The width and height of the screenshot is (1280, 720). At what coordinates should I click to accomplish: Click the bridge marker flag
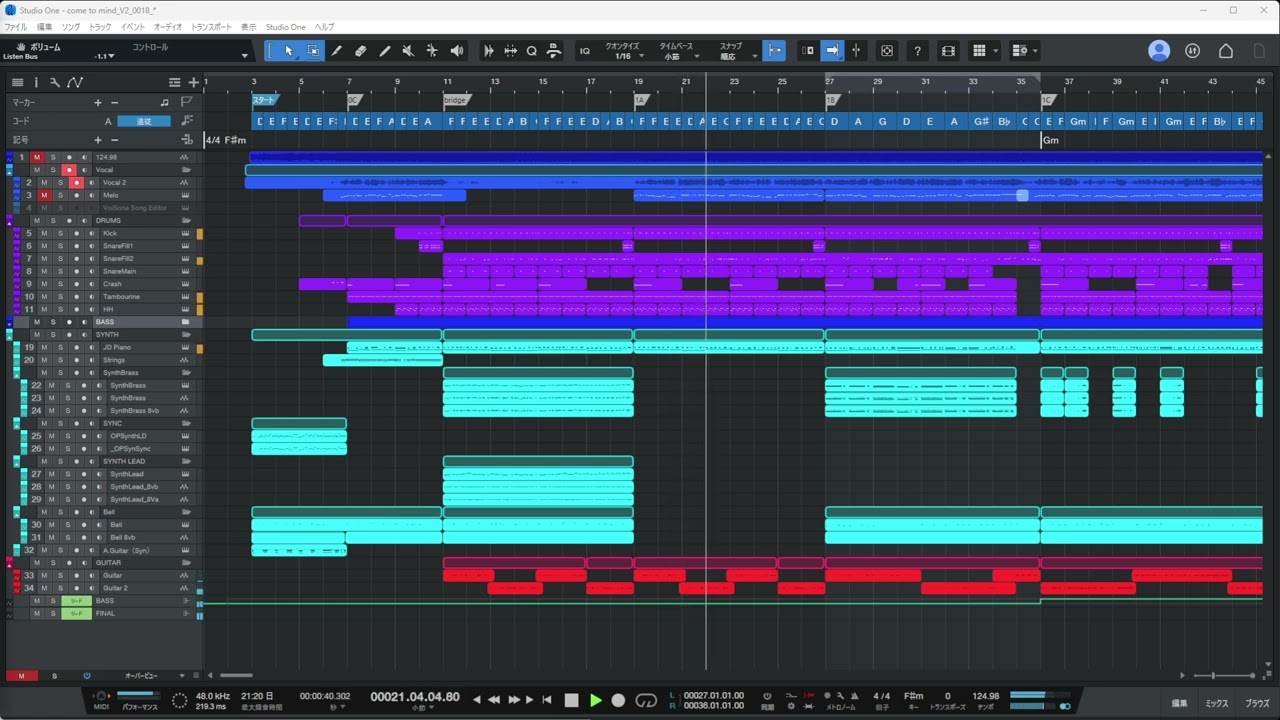click(456, 101)
